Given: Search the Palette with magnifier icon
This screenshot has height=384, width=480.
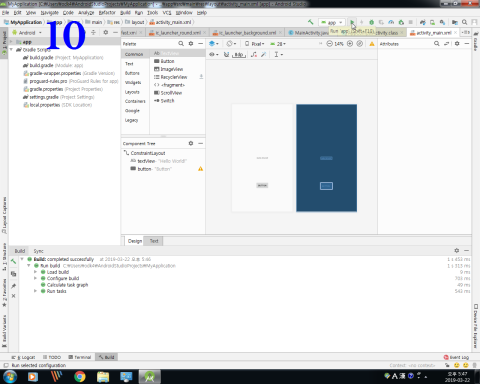Looking at the screenshot, I should coord(181,44).
